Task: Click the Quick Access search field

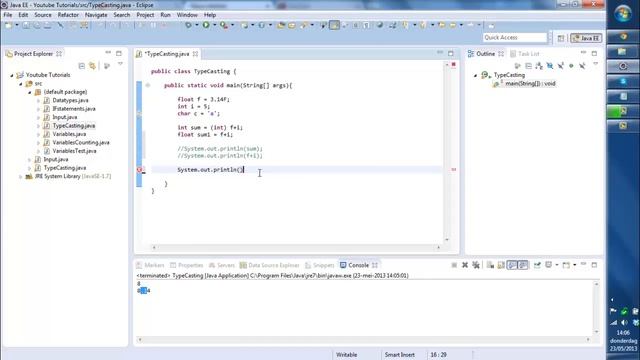Action: click(515, 38)
